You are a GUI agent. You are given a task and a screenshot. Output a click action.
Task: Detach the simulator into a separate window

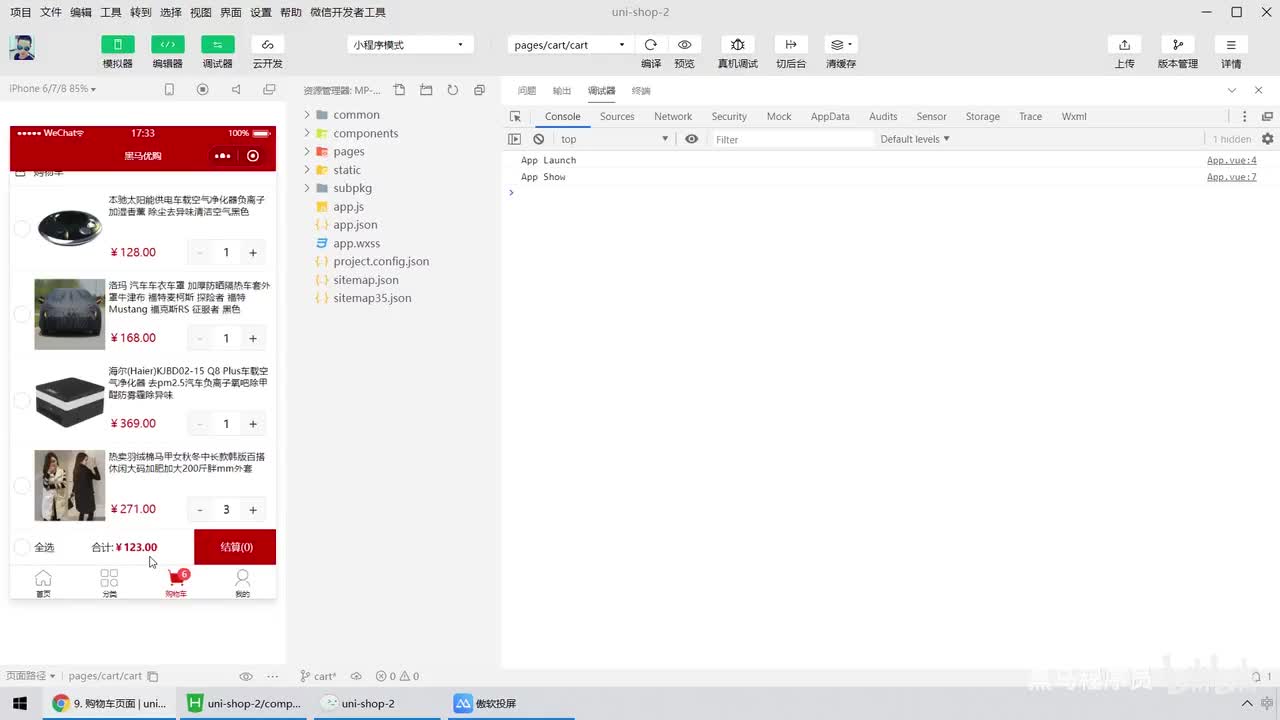point(269,89)
